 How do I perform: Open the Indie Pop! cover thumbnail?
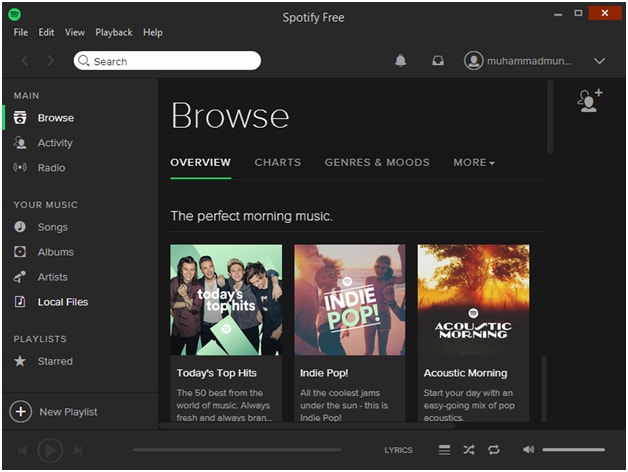coord(350,300)
